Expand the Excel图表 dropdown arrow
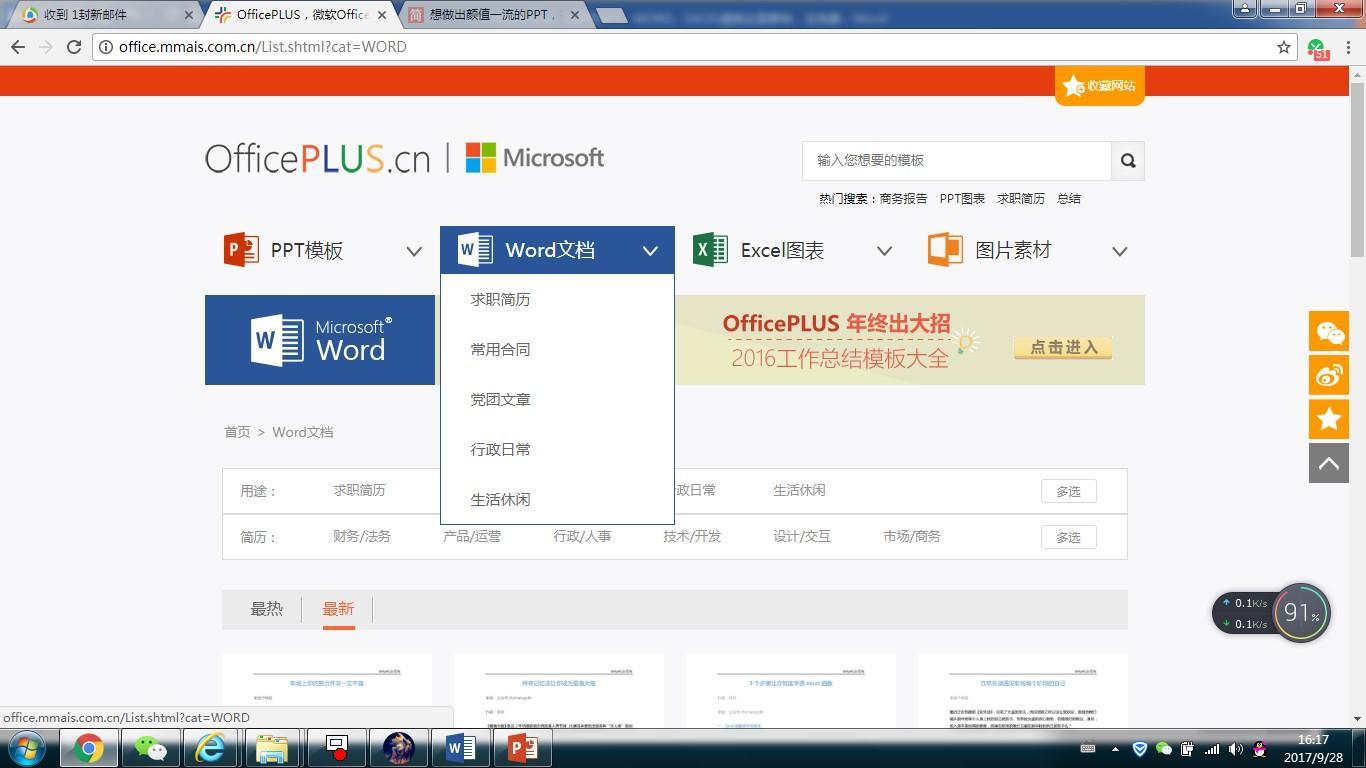 coord(884,251)
